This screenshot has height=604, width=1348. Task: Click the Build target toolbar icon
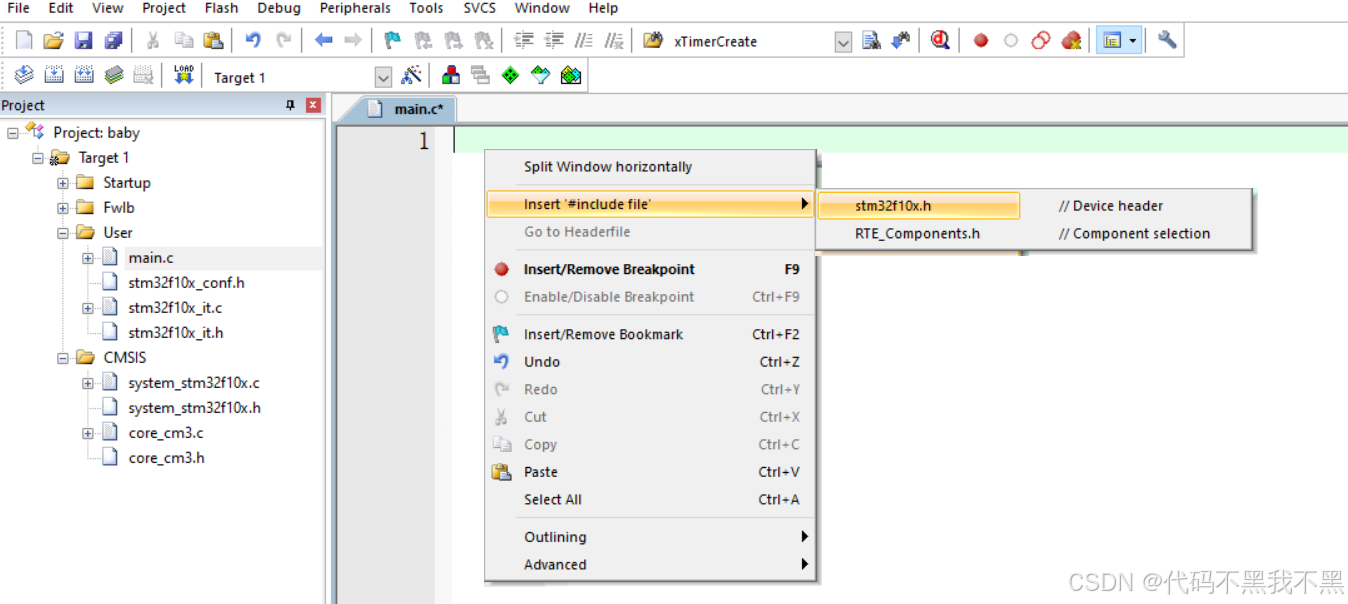pos(54,75)
